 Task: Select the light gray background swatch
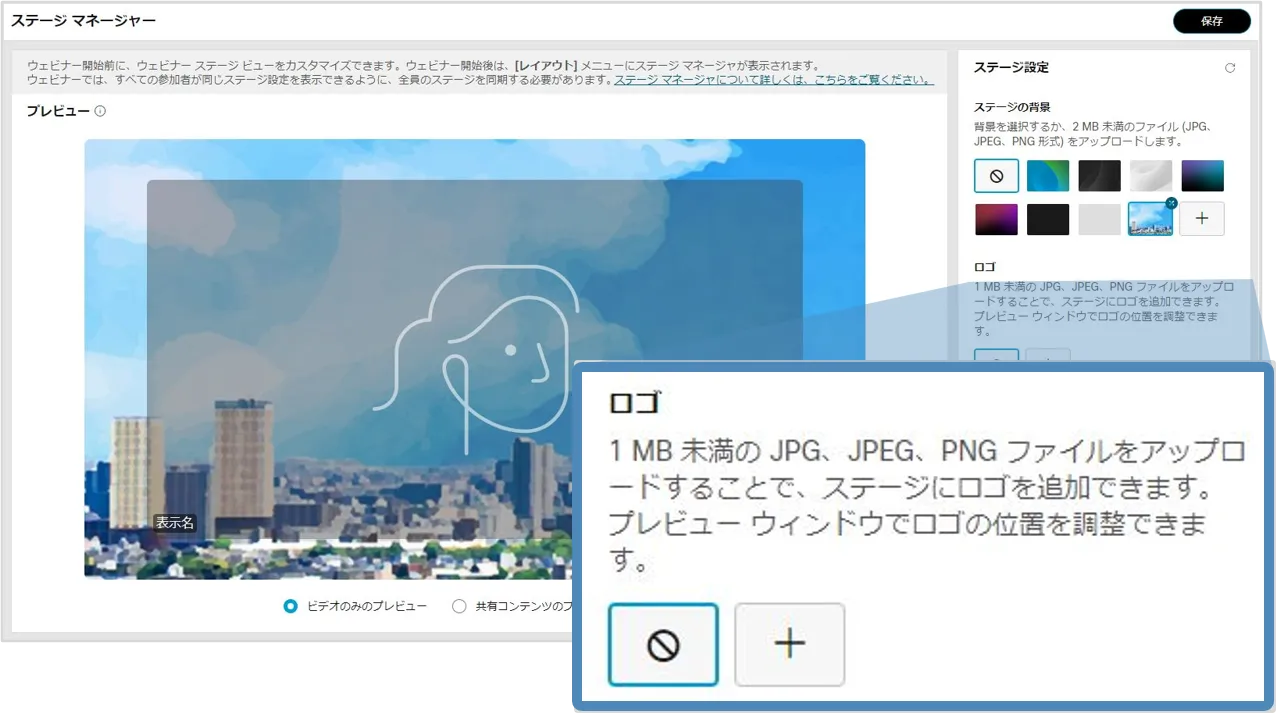click(x=1099, y=219)
